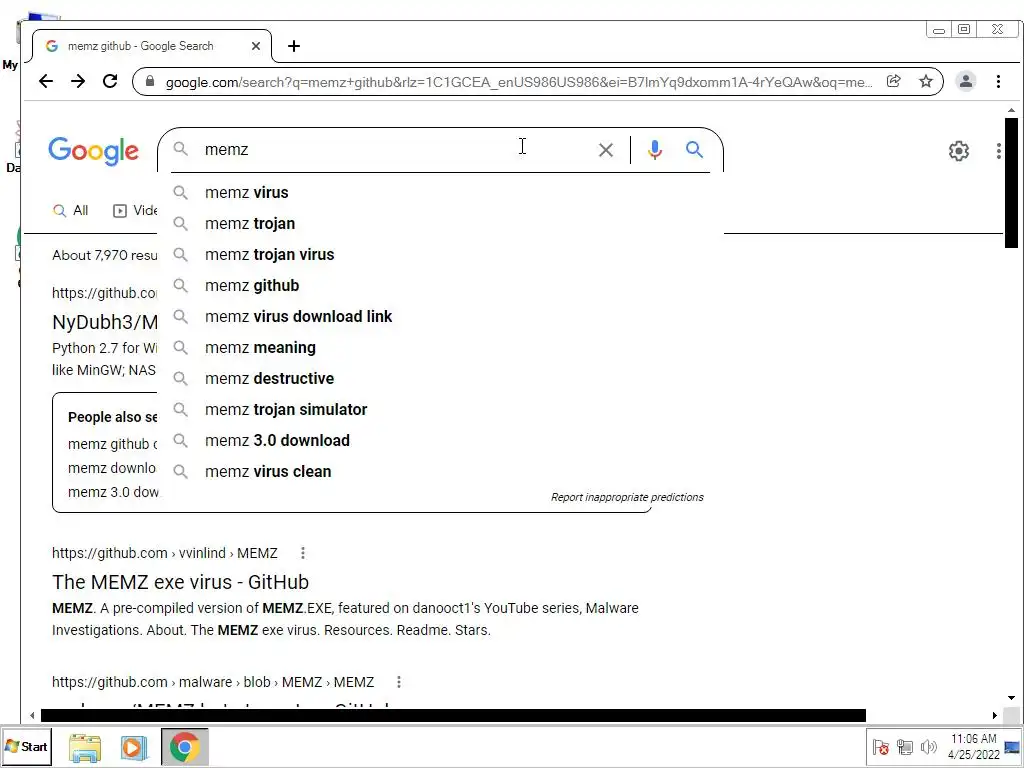Clear the search box with the X
The height and width of the screenshot is (768, 1024).
point(605,150)
